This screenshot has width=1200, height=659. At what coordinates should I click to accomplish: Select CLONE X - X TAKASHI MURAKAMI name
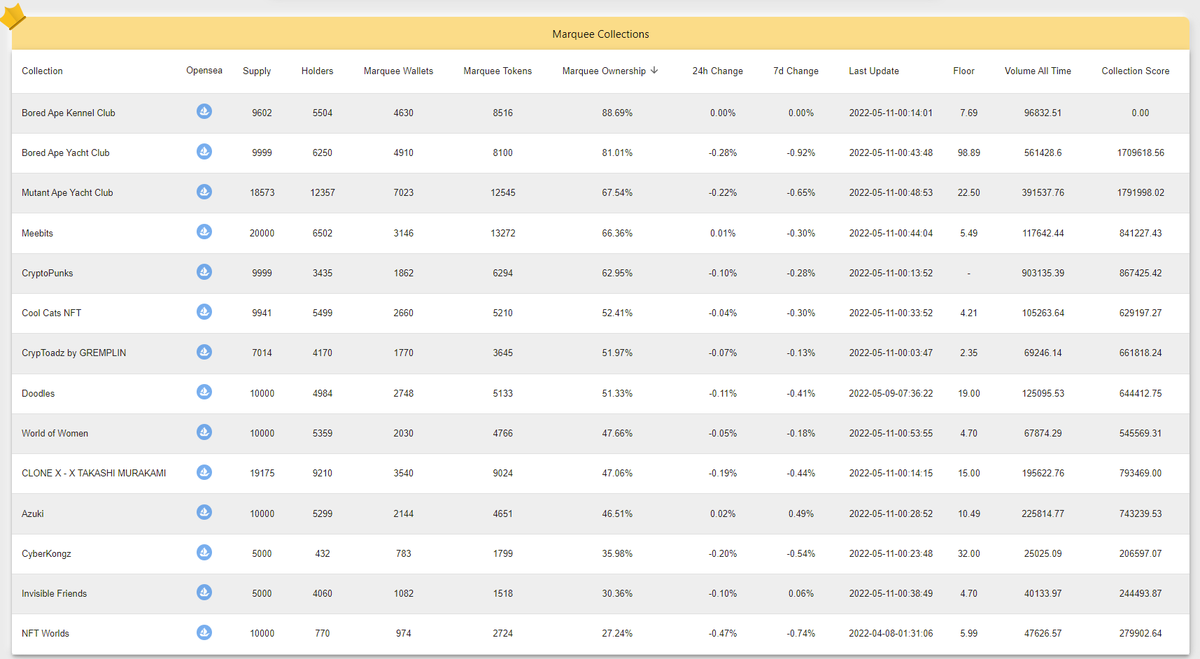(x=94, y=473)
